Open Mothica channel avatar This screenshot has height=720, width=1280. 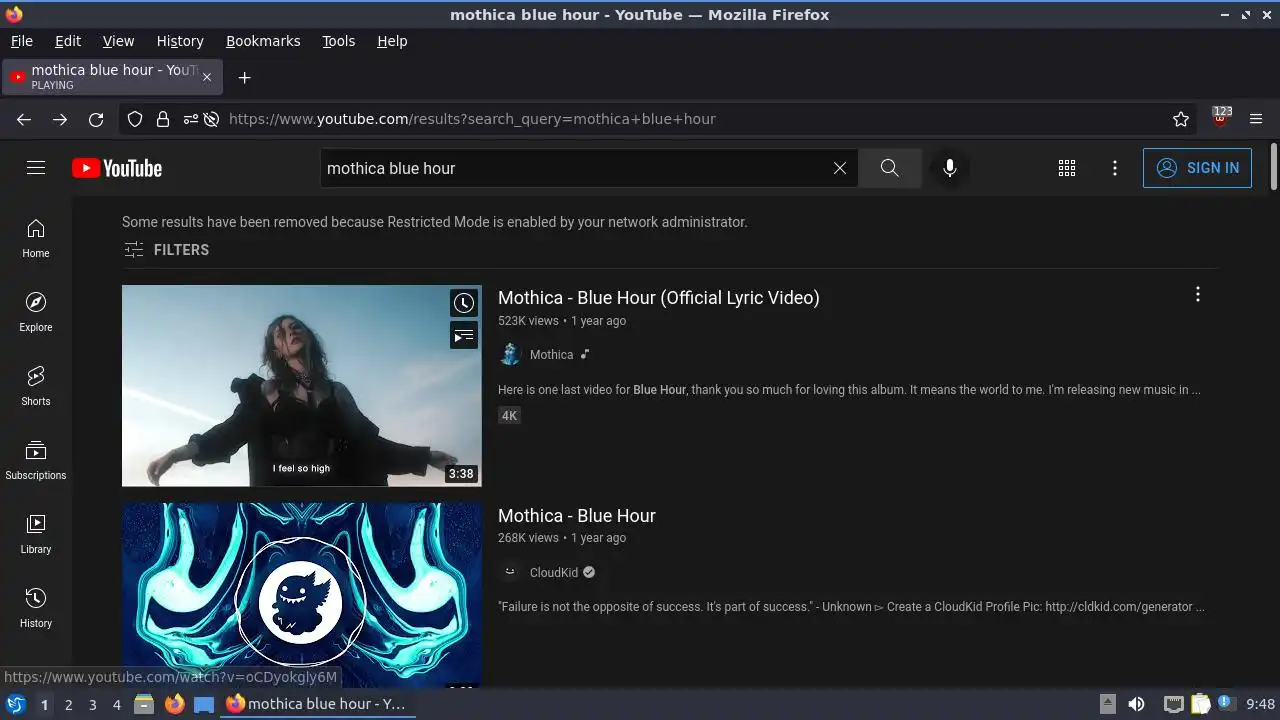point(510,354)
